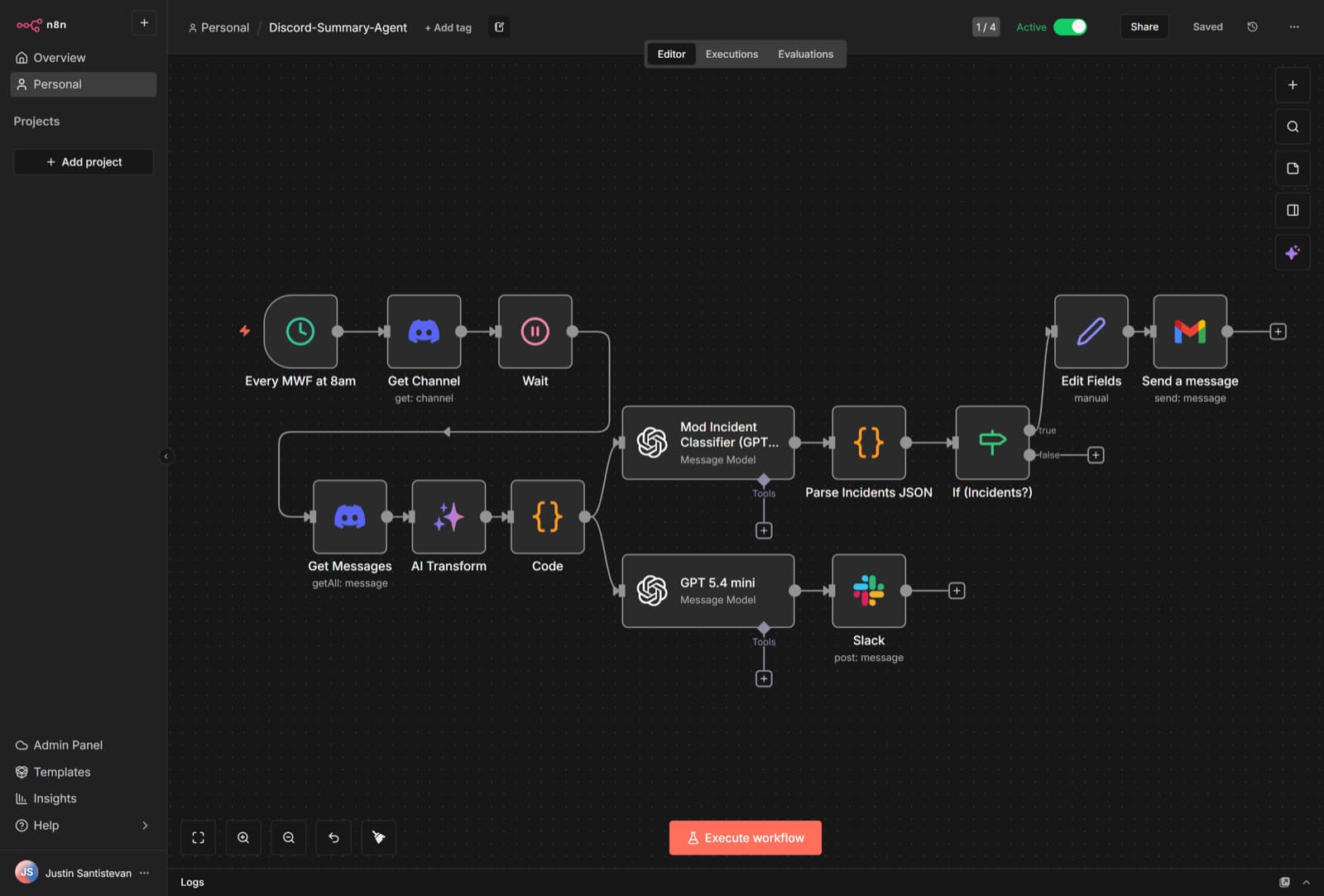The image size is (1324, 896).
Task: Tidy up workflow nodes
Action: point(379,837)
